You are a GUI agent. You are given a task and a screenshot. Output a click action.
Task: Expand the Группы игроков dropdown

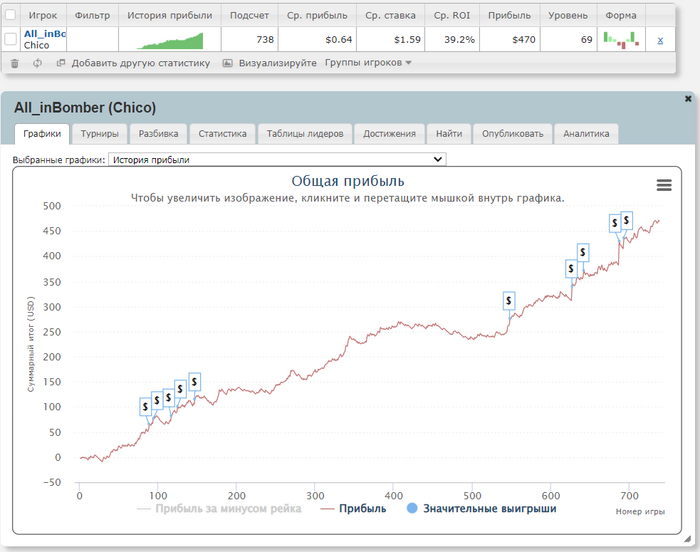[x=368, y=63]
